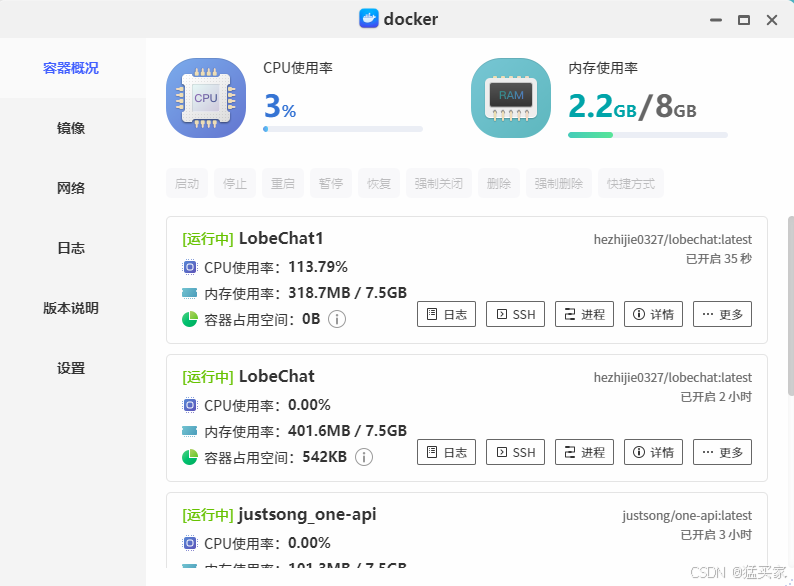This screenshot has height=586, width=794.
Task: Click LobeChat CPU usage chip icon
Action: click(x=189, y=405)
